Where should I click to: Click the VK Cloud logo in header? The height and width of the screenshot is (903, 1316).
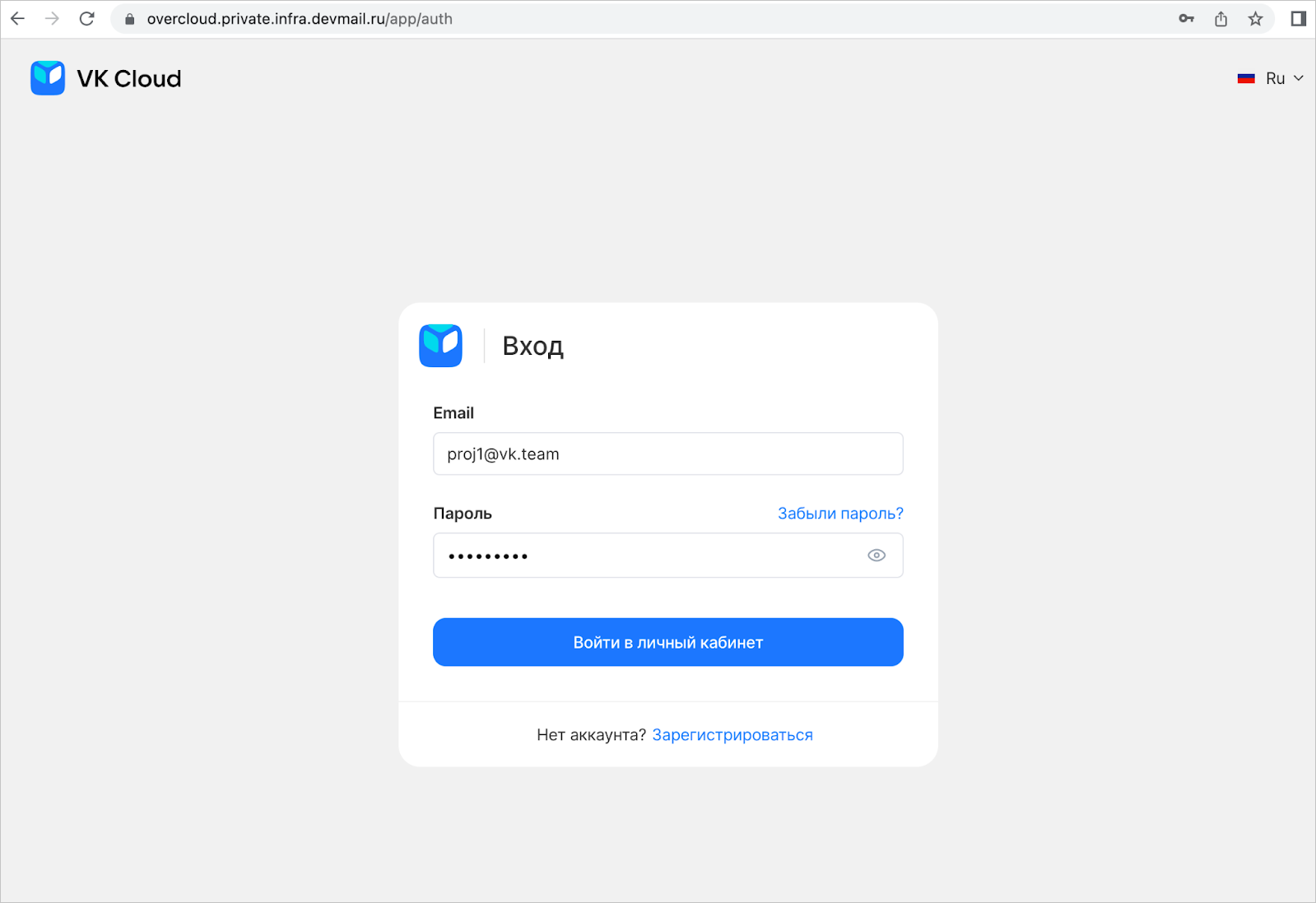[x=48, y=78]
